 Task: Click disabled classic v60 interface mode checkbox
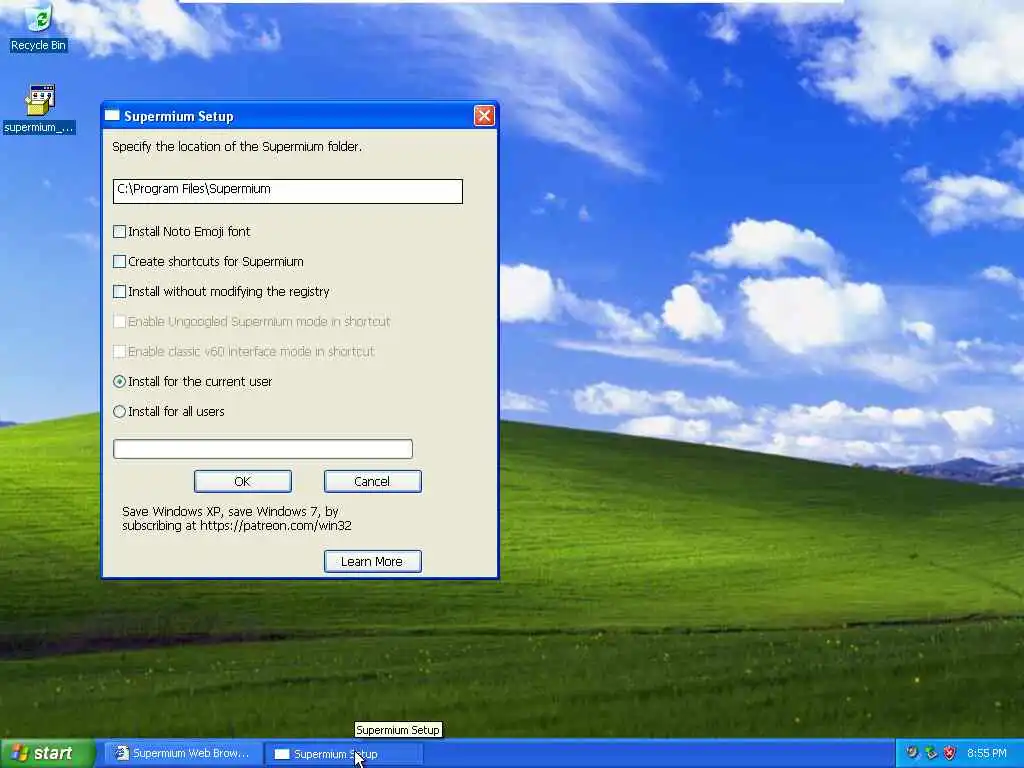coord(120,351)
